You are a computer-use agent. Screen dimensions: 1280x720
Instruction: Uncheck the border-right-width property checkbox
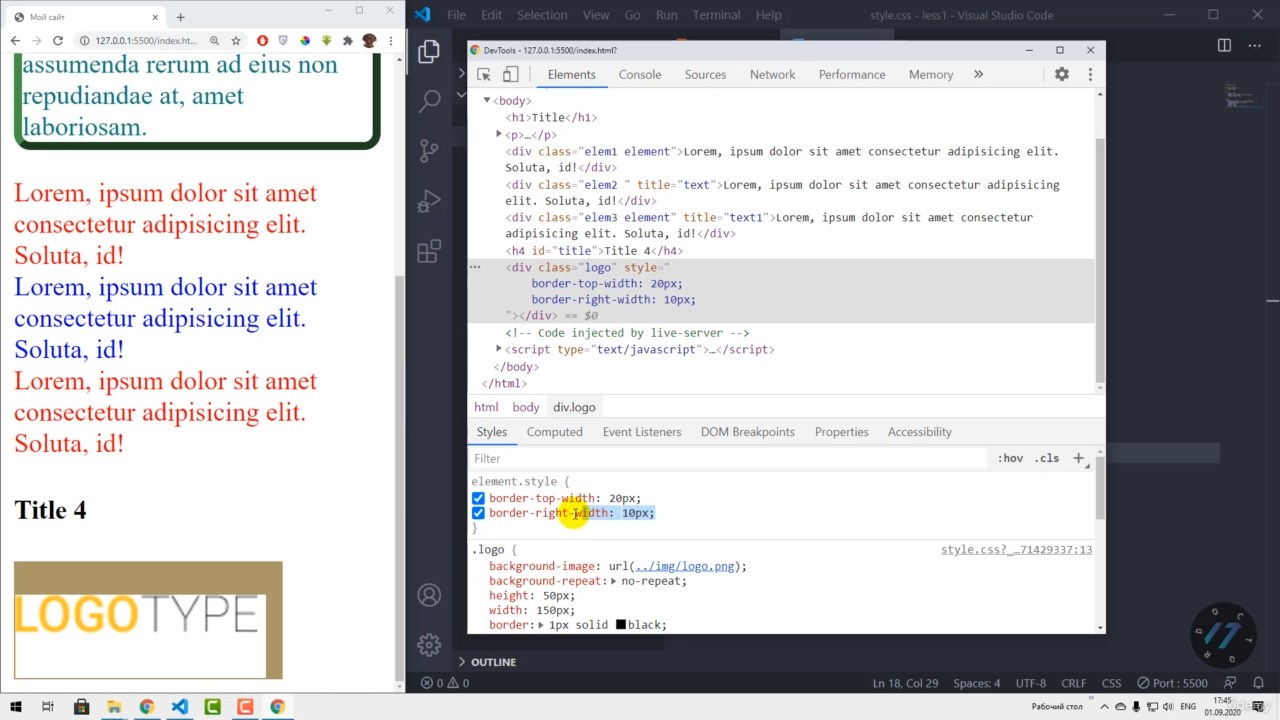click(x=478, y=513)
